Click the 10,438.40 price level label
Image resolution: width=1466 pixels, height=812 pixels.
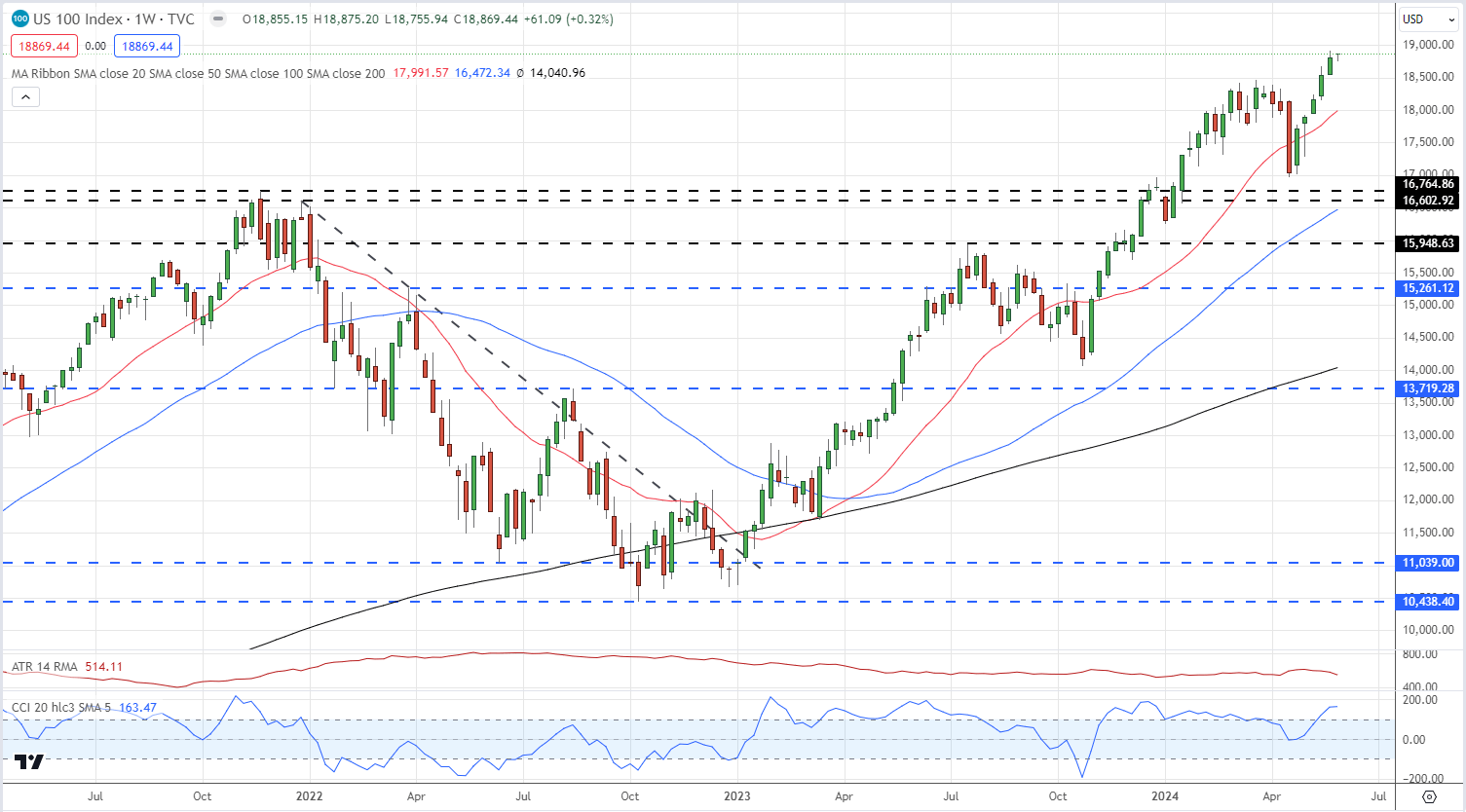coord(1428,602)
